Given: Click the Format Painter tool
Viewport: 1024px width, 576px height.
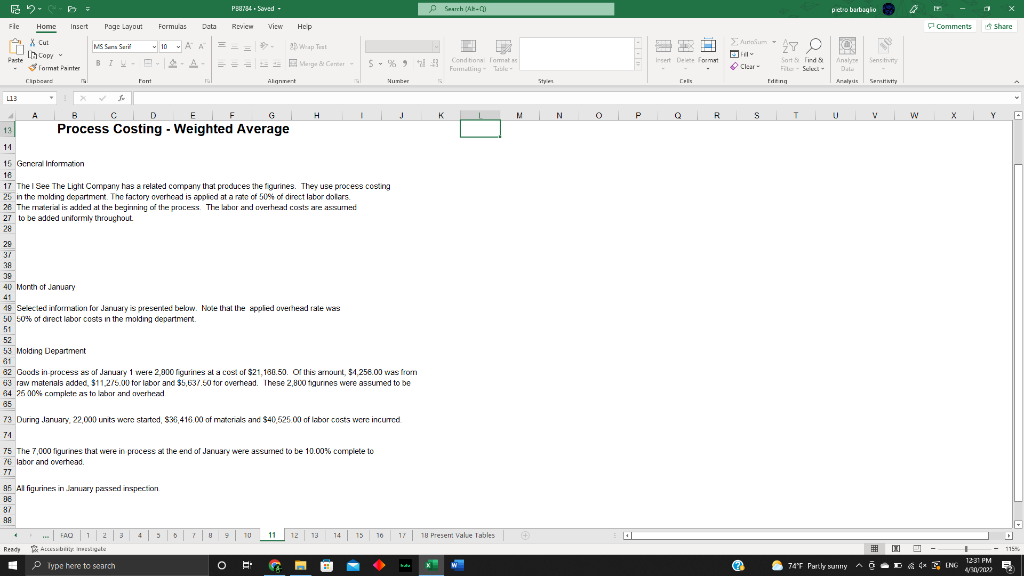Looking at the screenshot, I should [54, 68].
